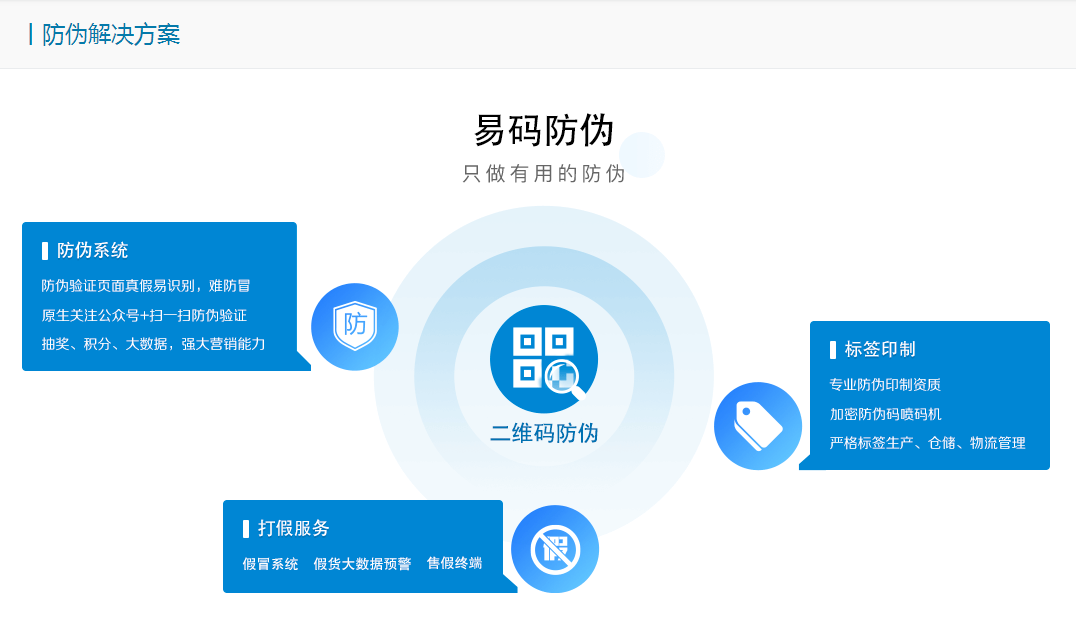Viewport: 1076px width, 634px height.
Task: Open the 防伪解决方案 section header
Action: (108, 33)
